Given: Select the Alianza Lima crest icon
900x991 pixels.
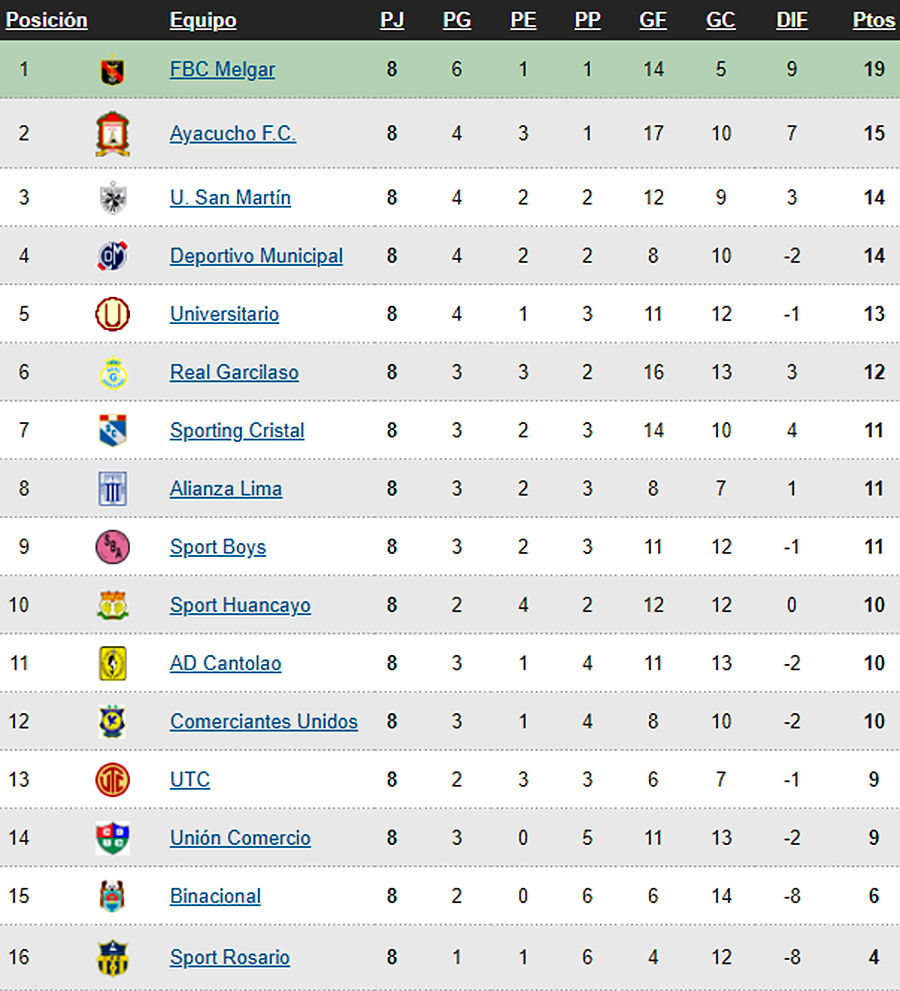Looking at the screenshot, I should (x=112, y=489).
